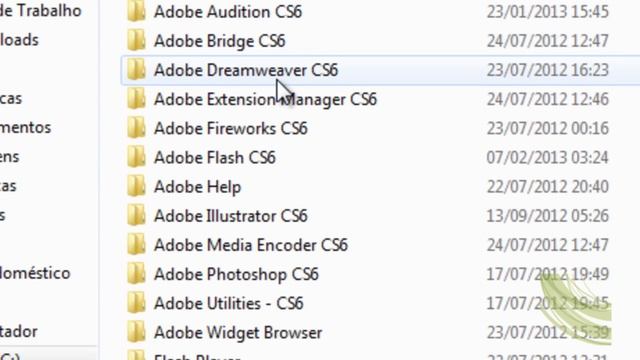Select the loads item in sidebar
Image resolution: width=640 pixels, height=360 pixels.
19,40
